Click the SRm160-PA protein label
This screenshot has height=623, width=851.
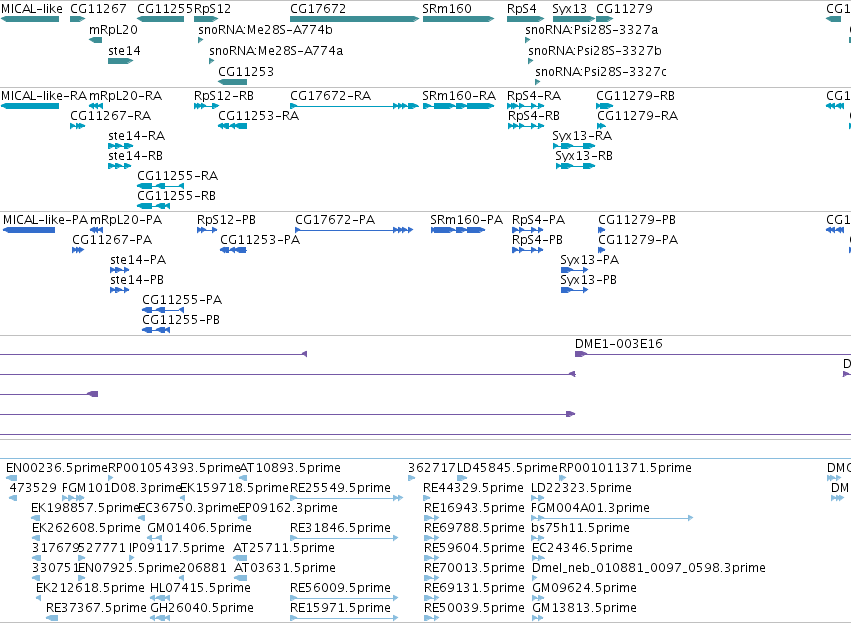click(467, 220)
